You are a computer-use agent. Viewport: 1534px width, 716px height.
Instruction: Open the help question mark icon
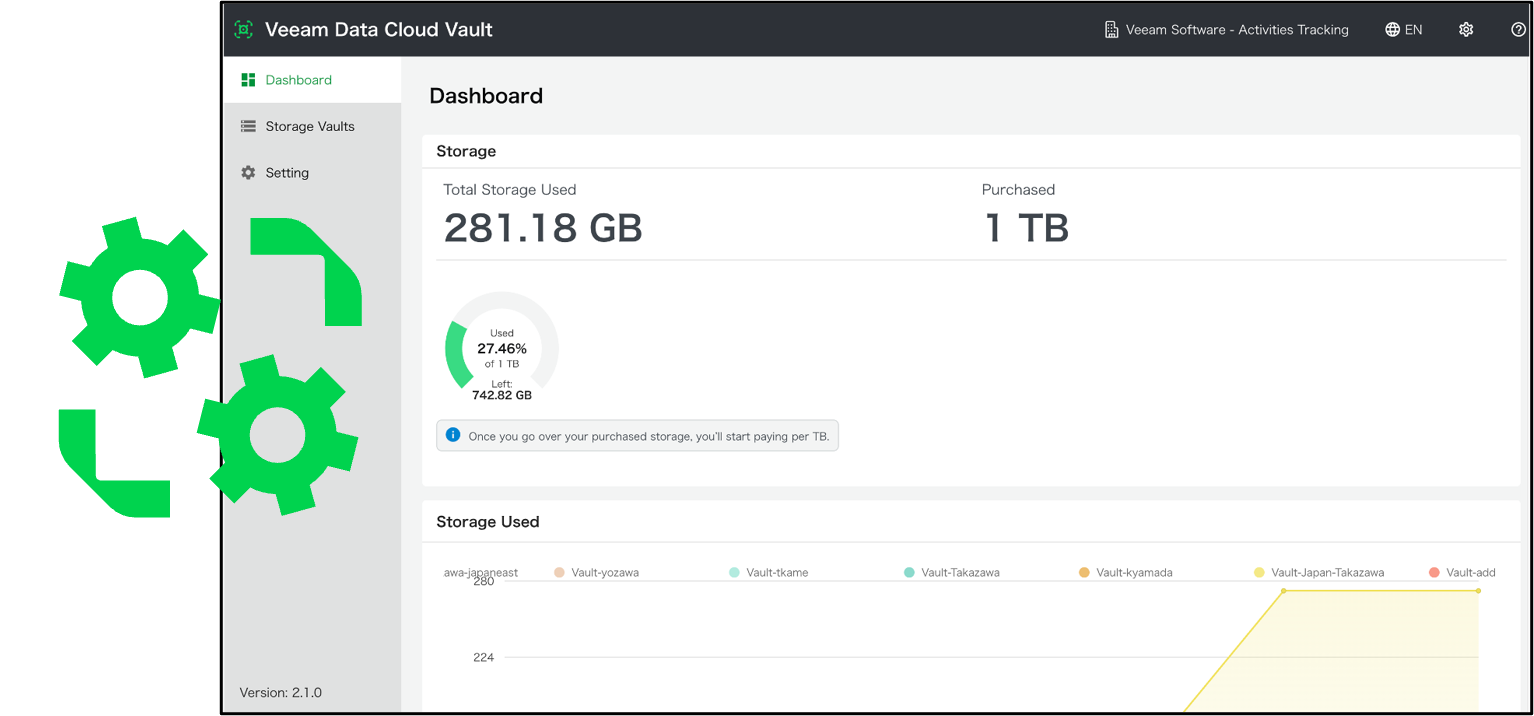tap(1519, 29)
